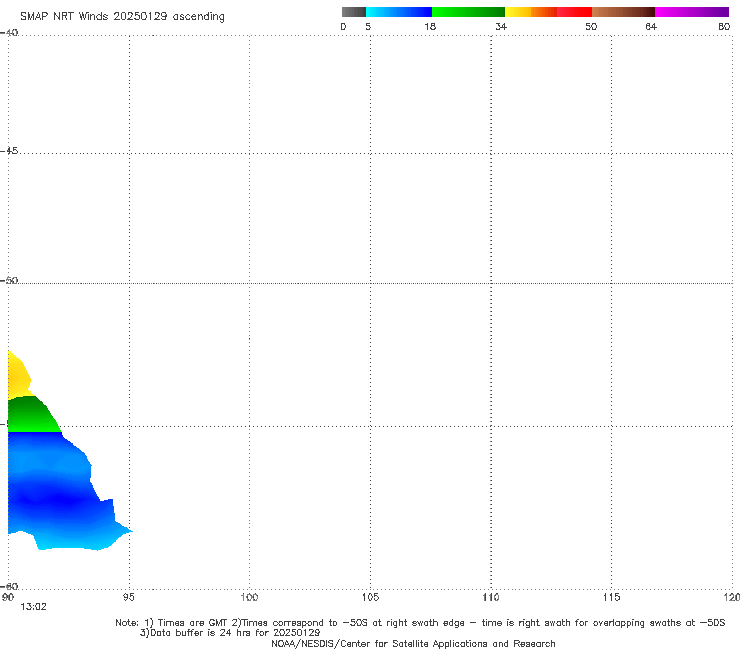This screenshot has width=740, height=650.
Task: Click the latitude axis label '-45'
Action: coord(9,151)
